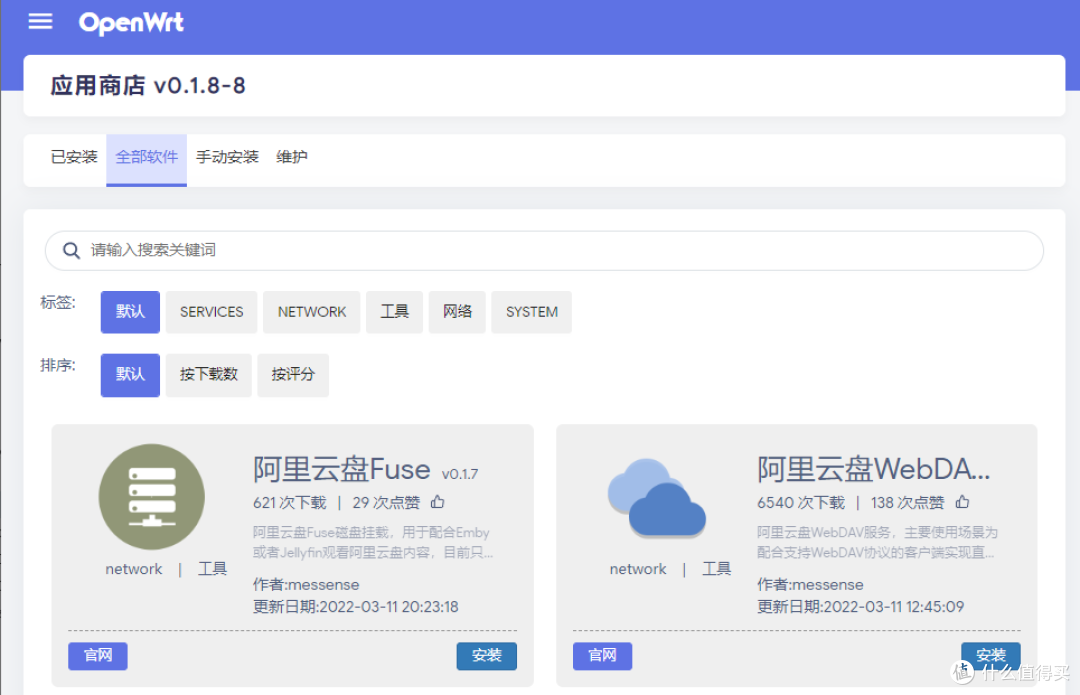Install 阿里云盘WebDAV app
This screenshot has height=695, width=1080.
(x=990, y=656)
